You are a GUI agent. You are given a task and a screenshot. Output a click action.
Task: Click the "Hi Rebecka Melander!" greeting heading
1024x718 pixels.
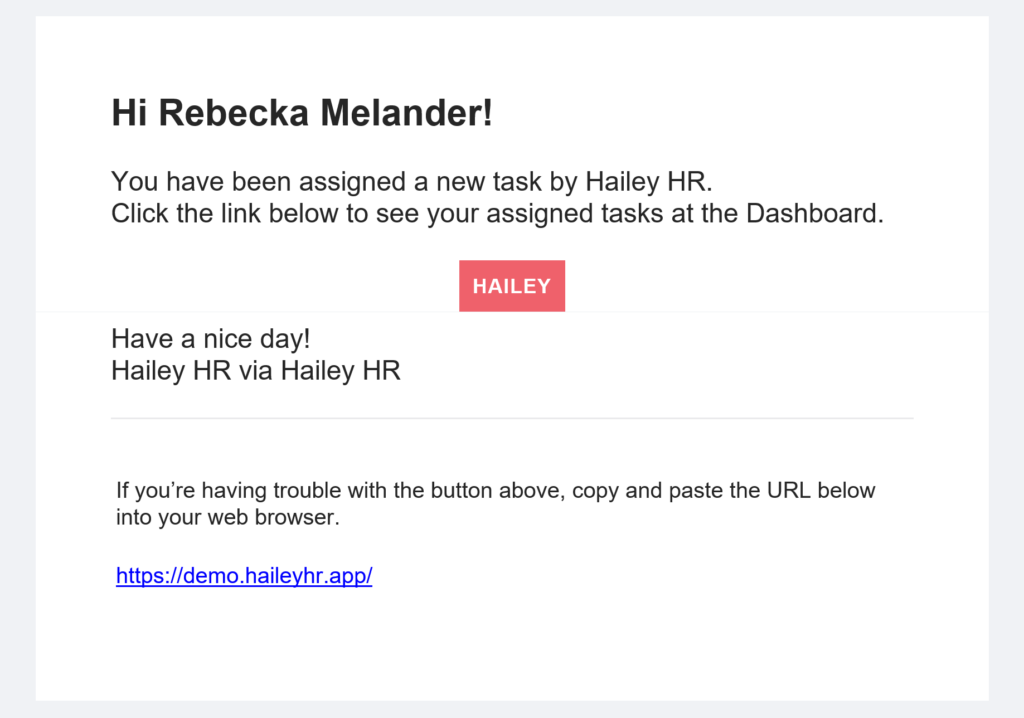[x=302, y=112]
